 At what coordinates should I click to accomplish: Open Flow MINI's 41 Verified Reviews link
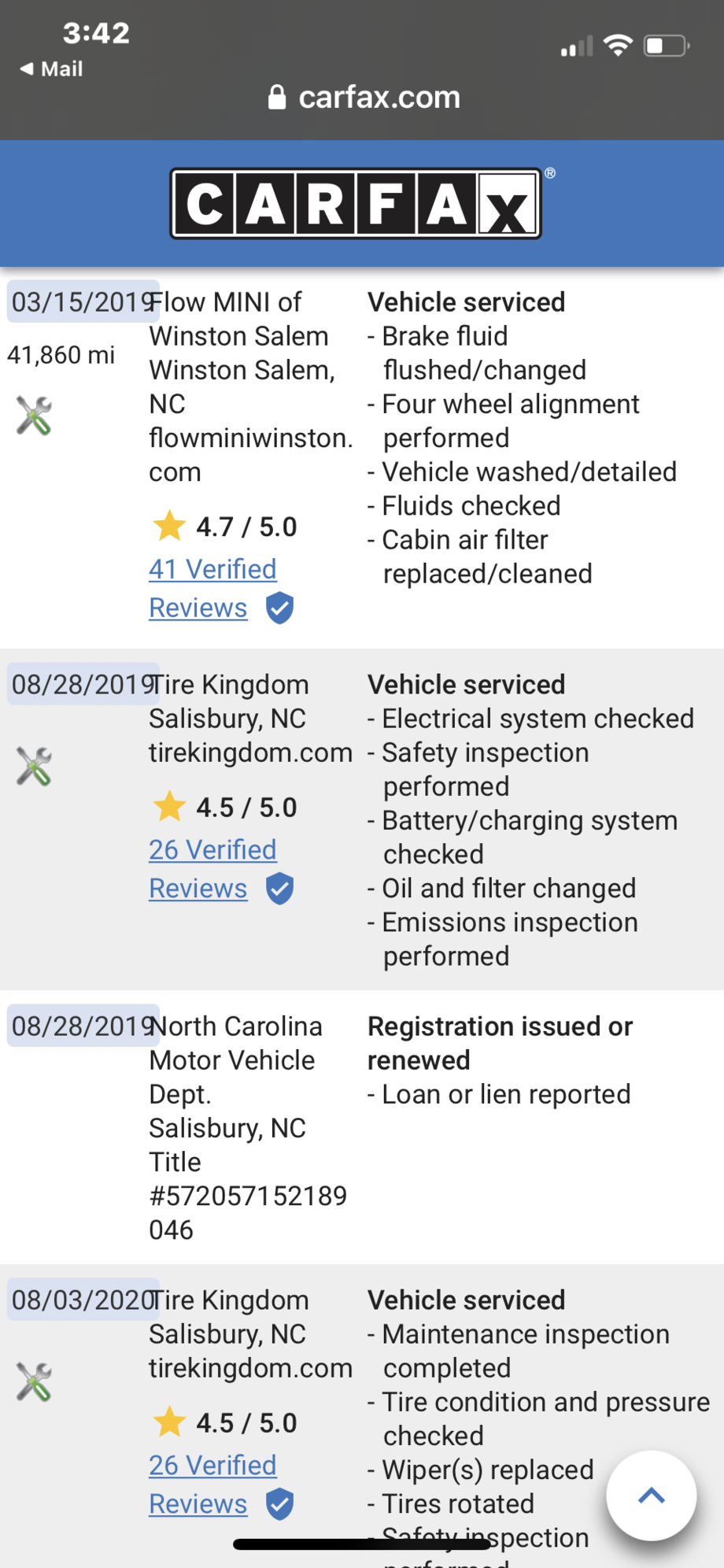tap(212, 570)
